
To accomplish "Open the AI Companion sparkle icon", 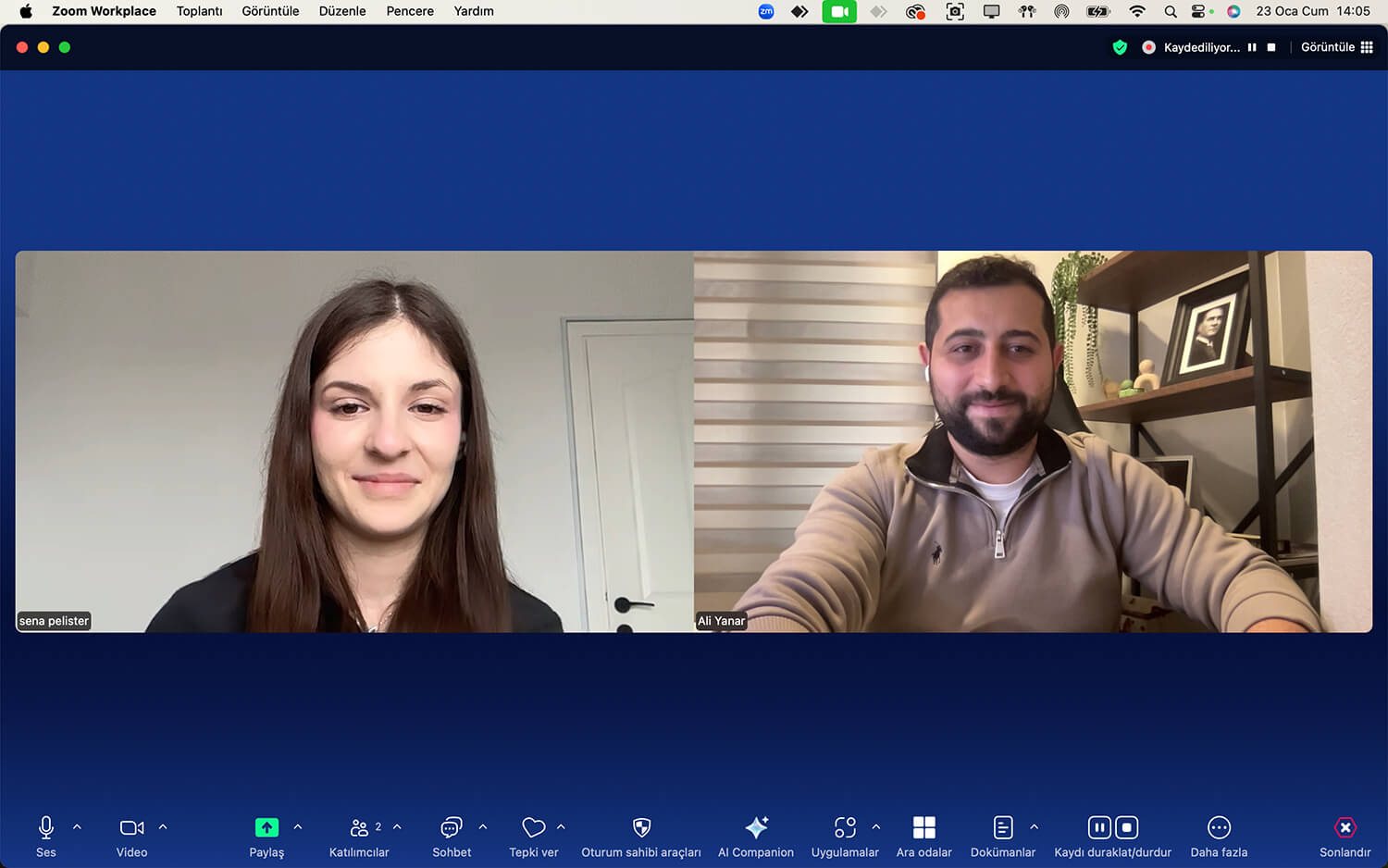I will coord(756,827).
